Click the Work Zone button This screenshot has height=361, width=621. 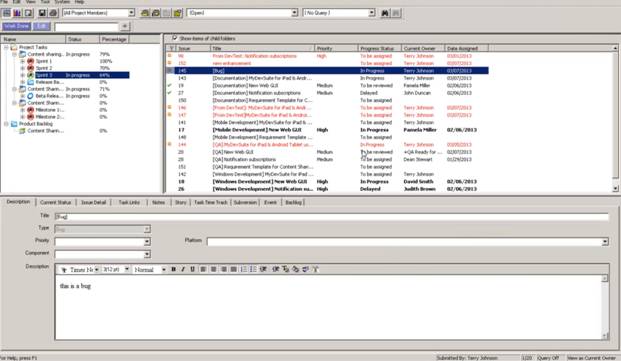17,26
